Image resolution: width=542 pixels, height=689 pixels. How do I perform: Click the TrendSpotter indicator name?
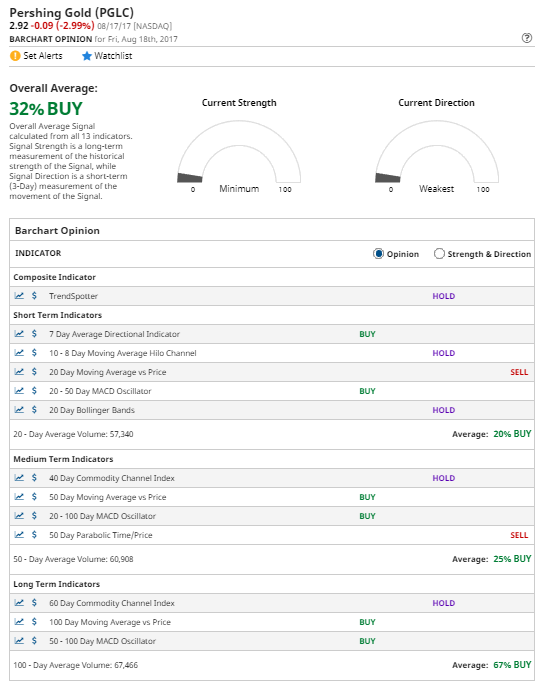point(73,296)
